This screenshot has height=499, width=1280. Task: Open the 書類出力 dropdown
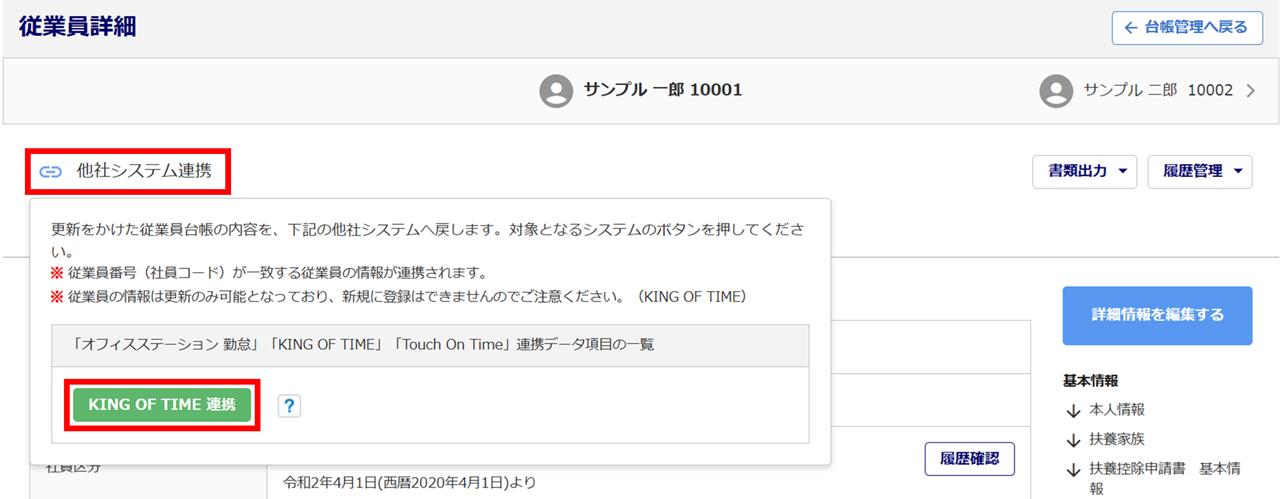1085,171
